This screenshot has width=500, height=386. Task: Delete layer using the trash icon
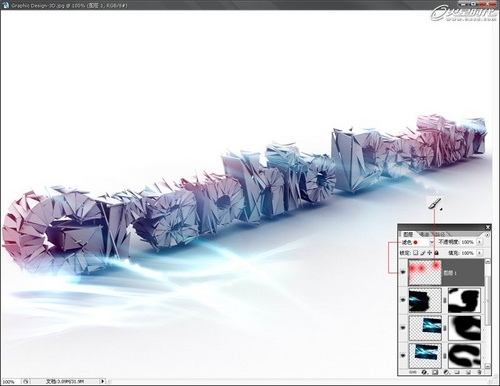tap(479, 372)
